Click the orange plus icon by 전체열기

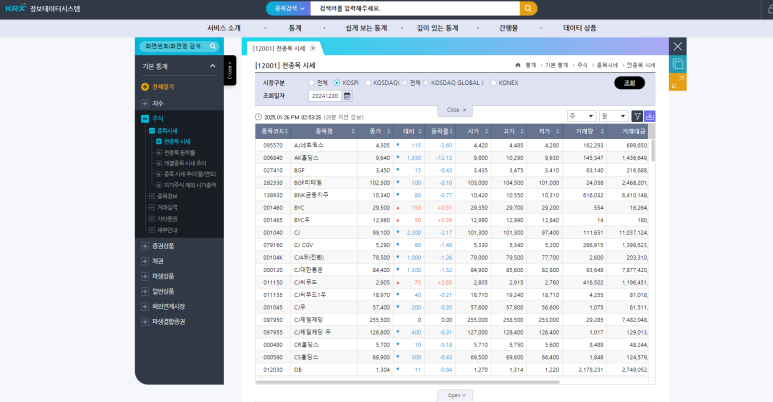[x=145, y=87]
